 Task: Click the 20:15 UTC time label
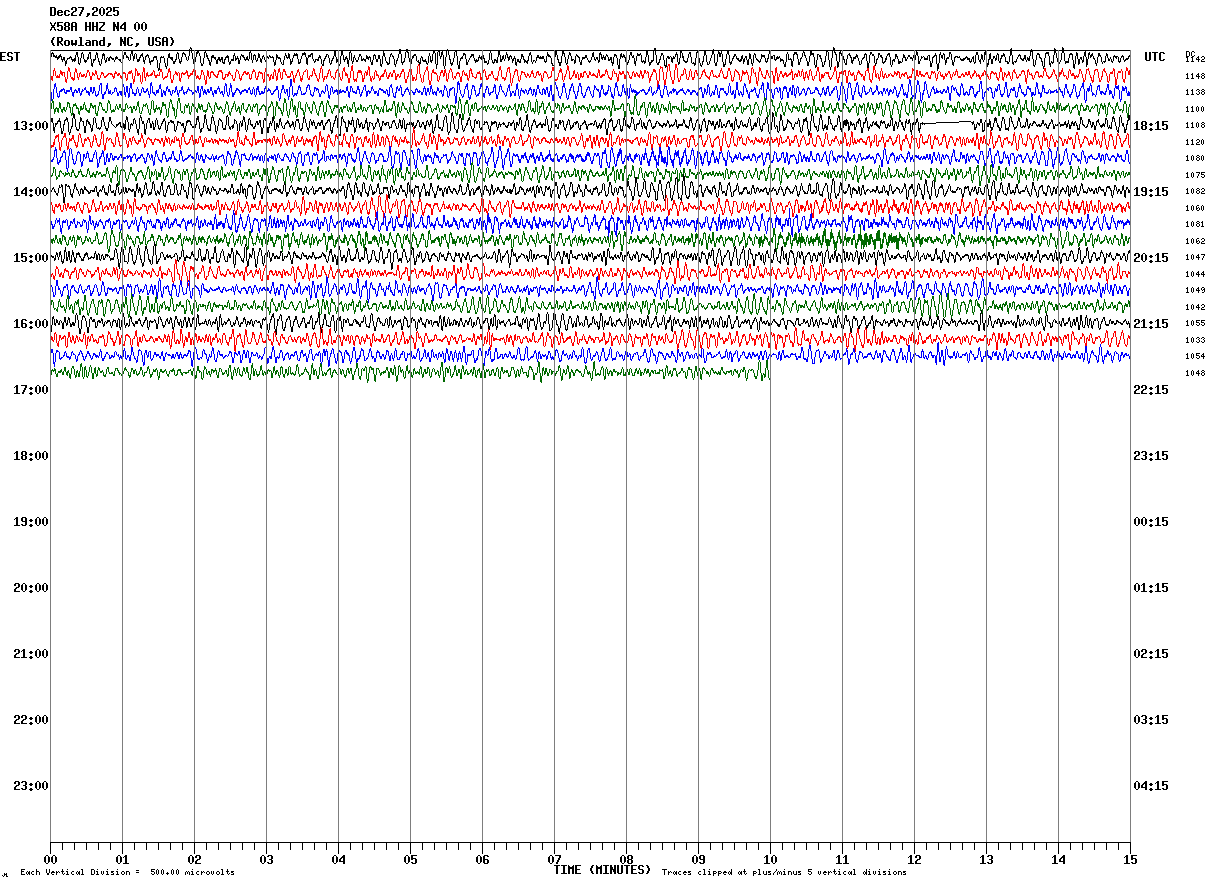(x=1151, y=258)
